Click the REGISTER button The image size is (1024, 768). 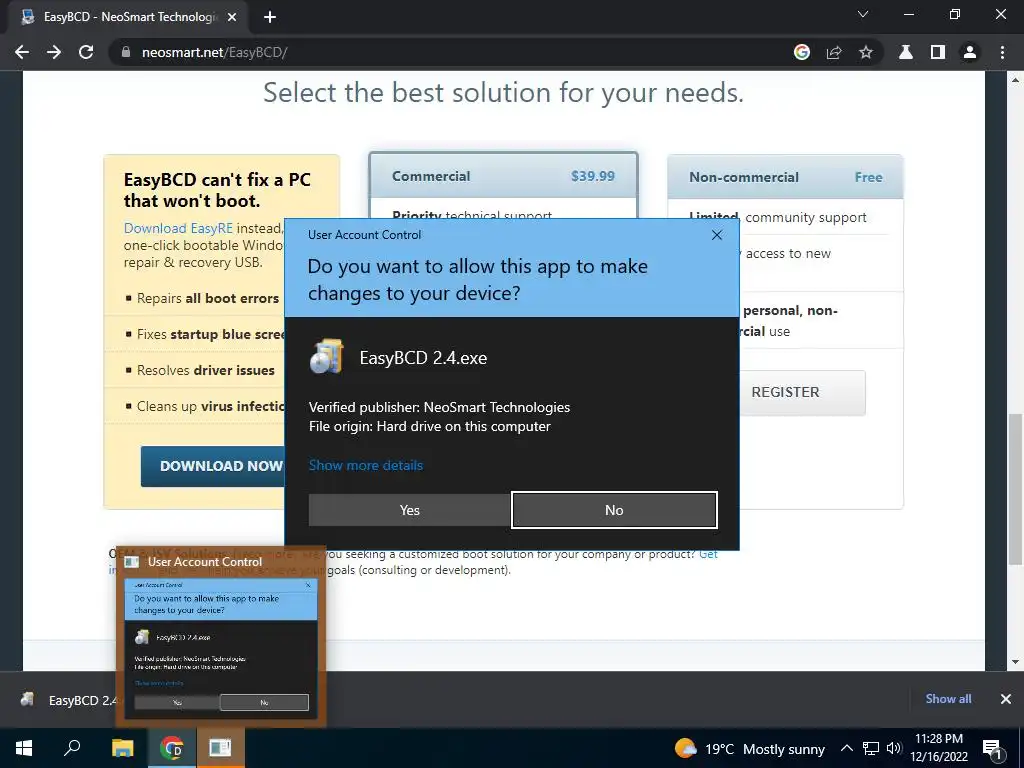point(803,392)
